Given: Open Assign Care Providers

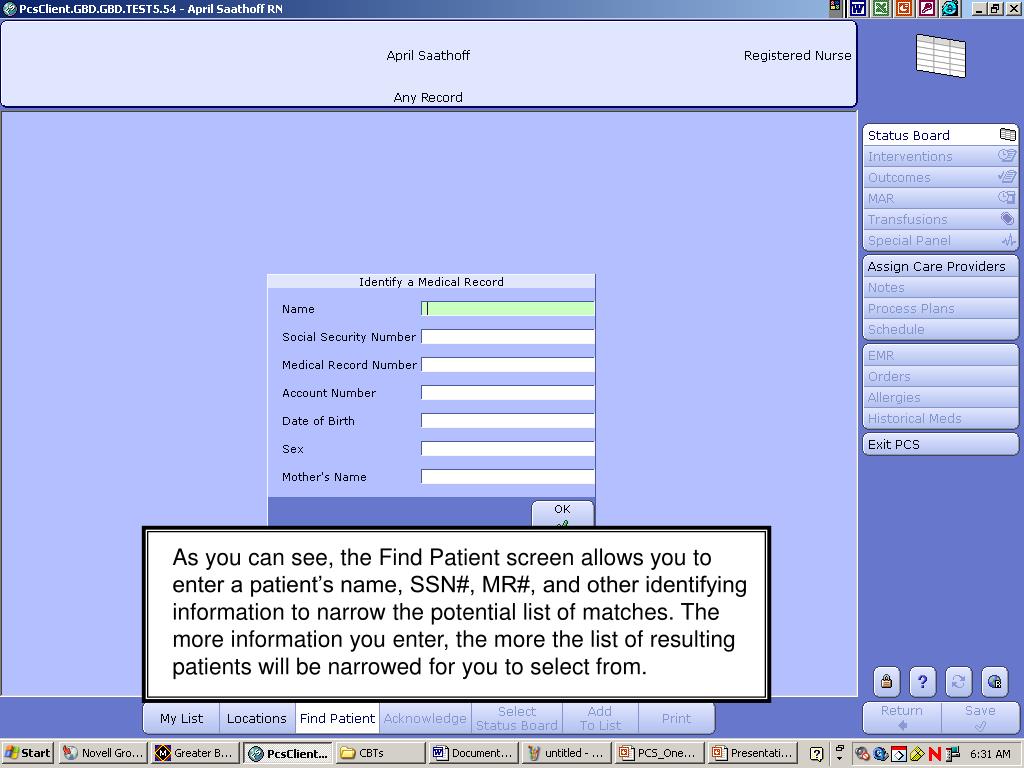Looking at the screenshot, I should (x=940, y=266).
